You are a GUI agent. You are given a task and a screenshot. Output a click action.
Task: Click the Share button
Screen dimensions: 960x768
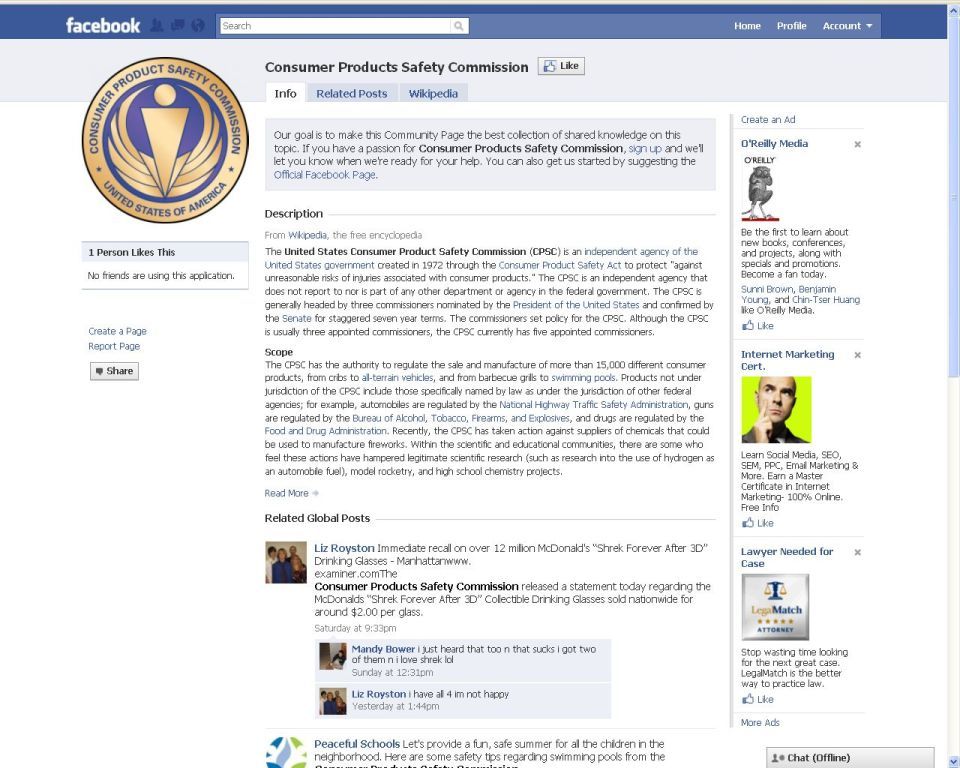(x=114, y=371)
